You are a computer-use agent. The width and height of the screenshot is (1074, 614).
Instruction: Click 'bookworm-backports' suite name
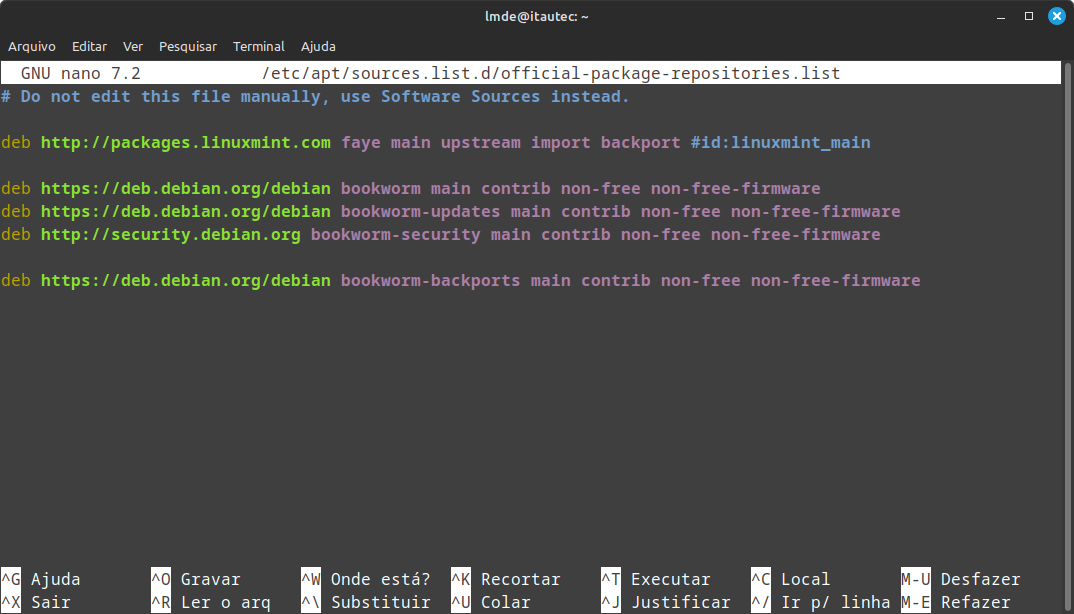point(431,280)
